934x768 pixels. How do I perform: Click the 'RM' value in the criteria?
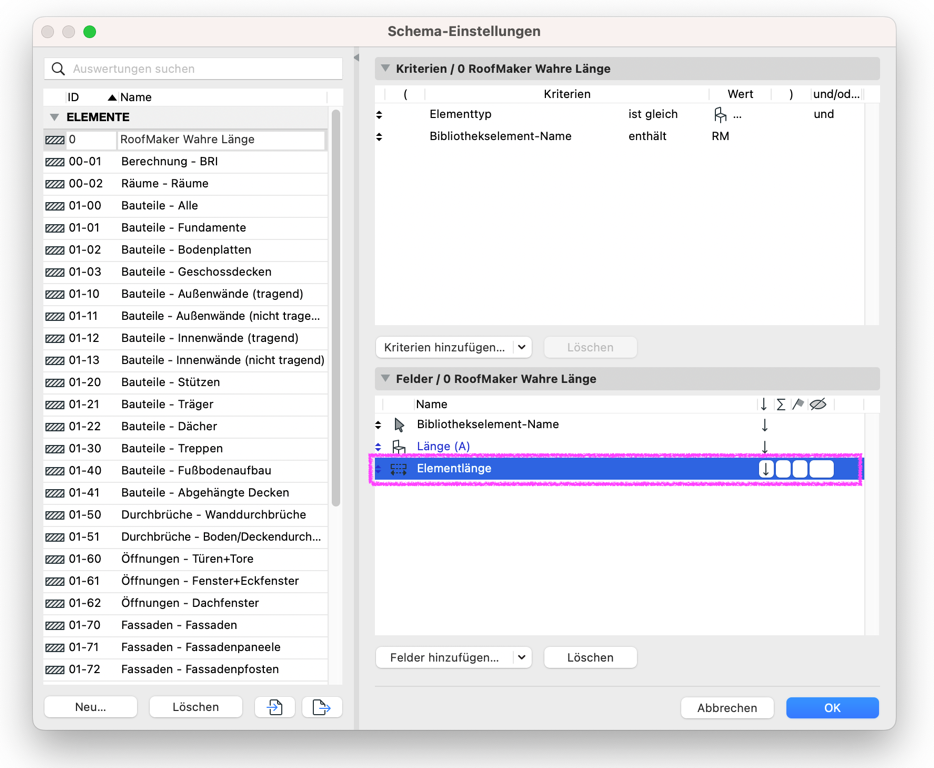(x=720, y=136)
